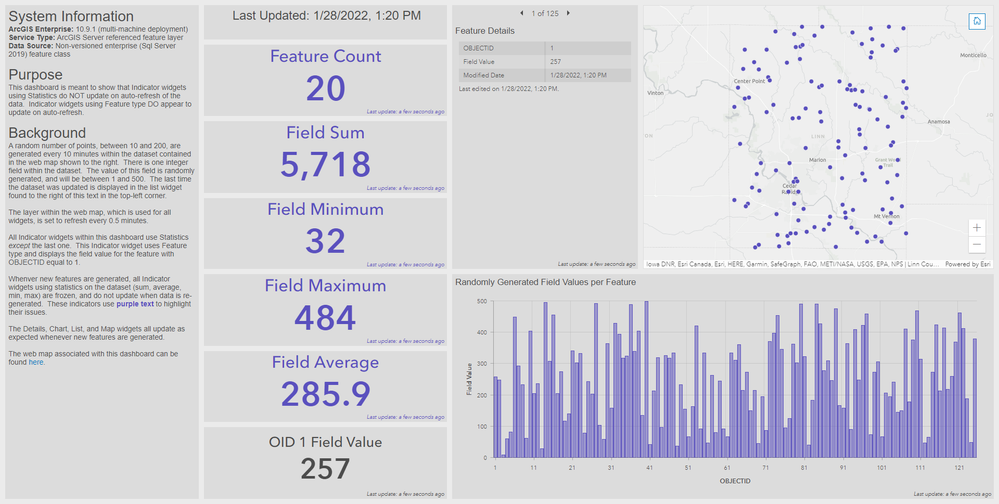Image resolution: width=999 pixels, height=504 pixels.
Task: Zoom out on the map
Action: click(977, 245)
